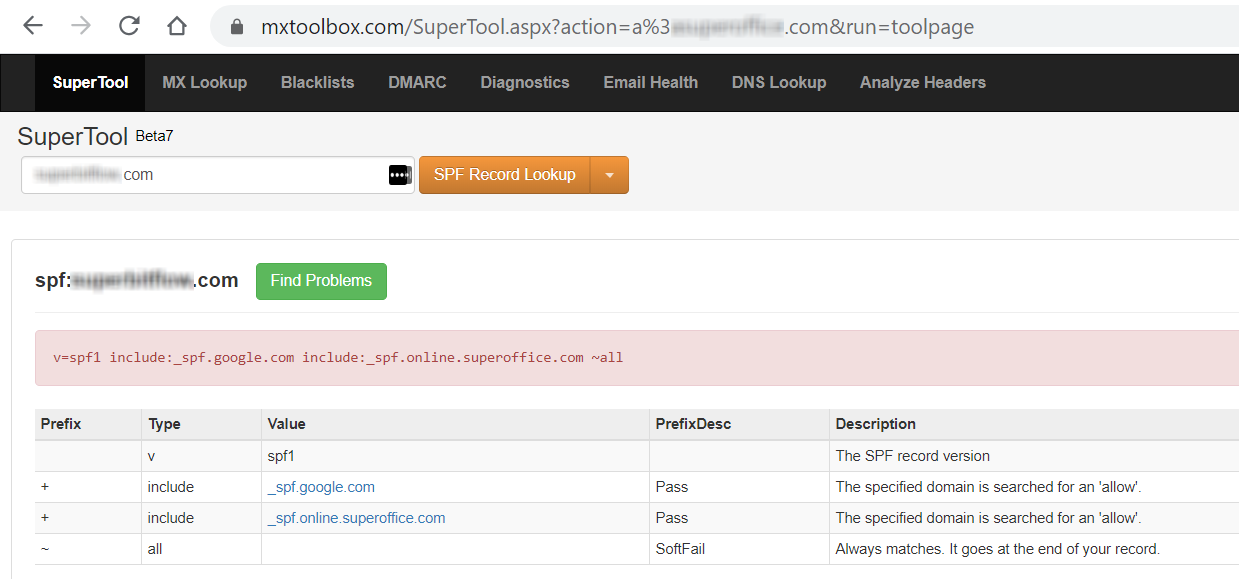Image resolution: width=1239 pixels, height=579 pixels.
Task: Select the raw SPF record text
Action: pyautogui.click(x=338, y=357)
